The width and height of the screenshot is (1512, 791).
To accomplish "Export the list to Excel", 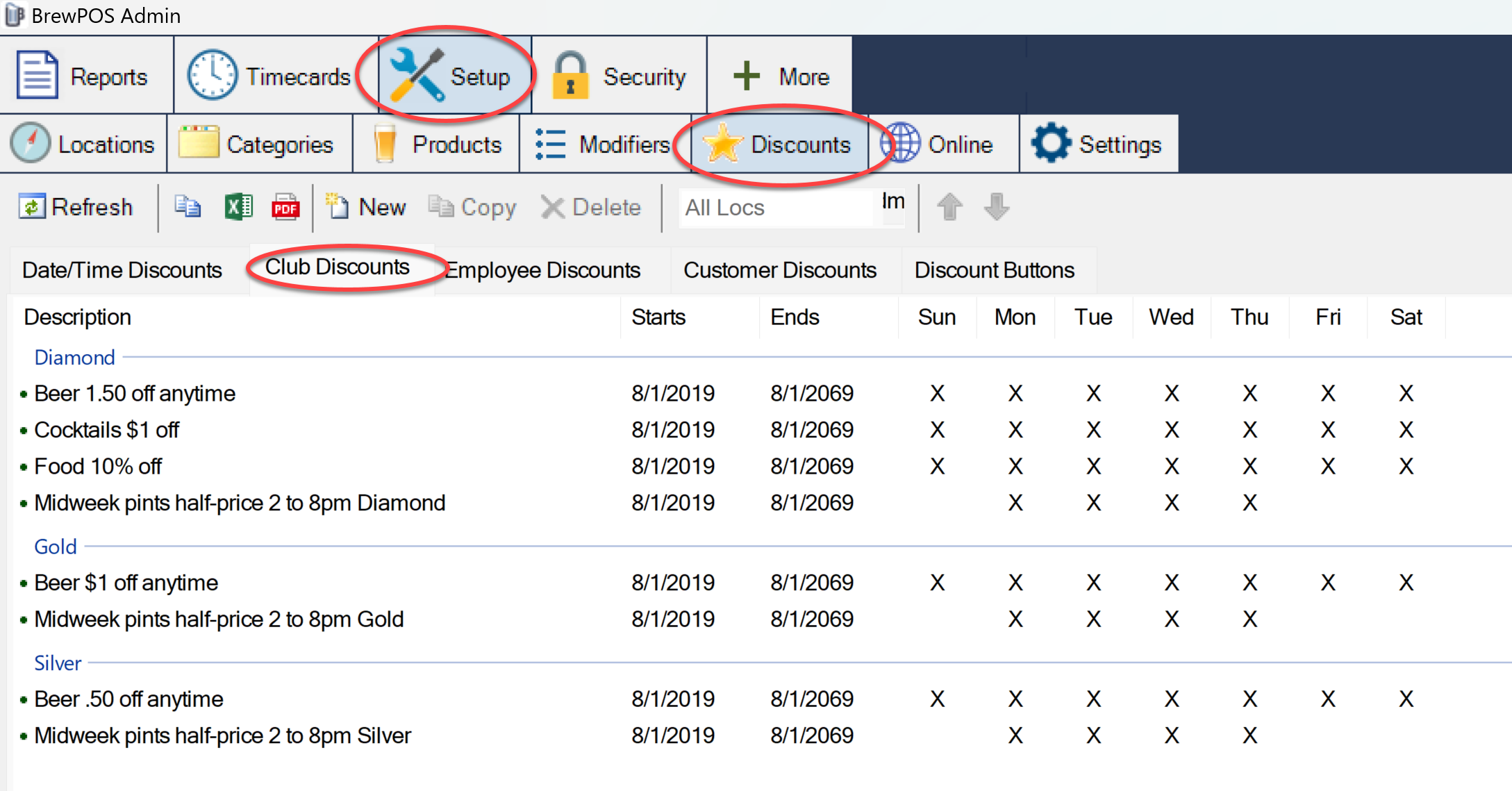I will (238, 207).
